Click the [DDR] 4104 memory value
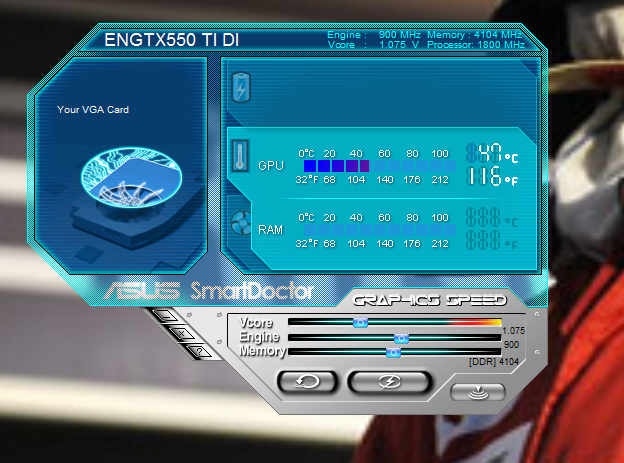The height and width of the screenshot is (463, 624). click(x=493, y=362)
